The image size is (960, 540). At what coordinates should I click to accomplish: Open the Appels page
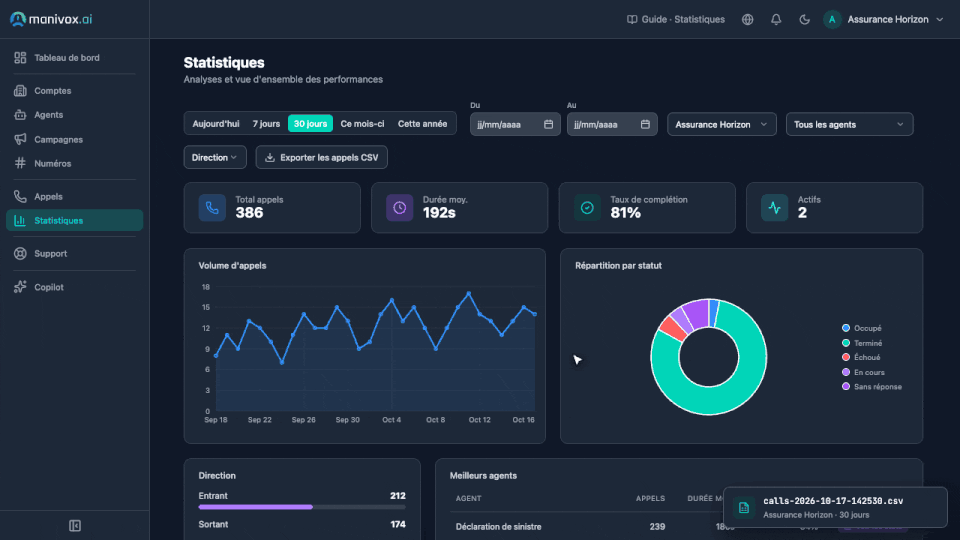pos(74,197)
